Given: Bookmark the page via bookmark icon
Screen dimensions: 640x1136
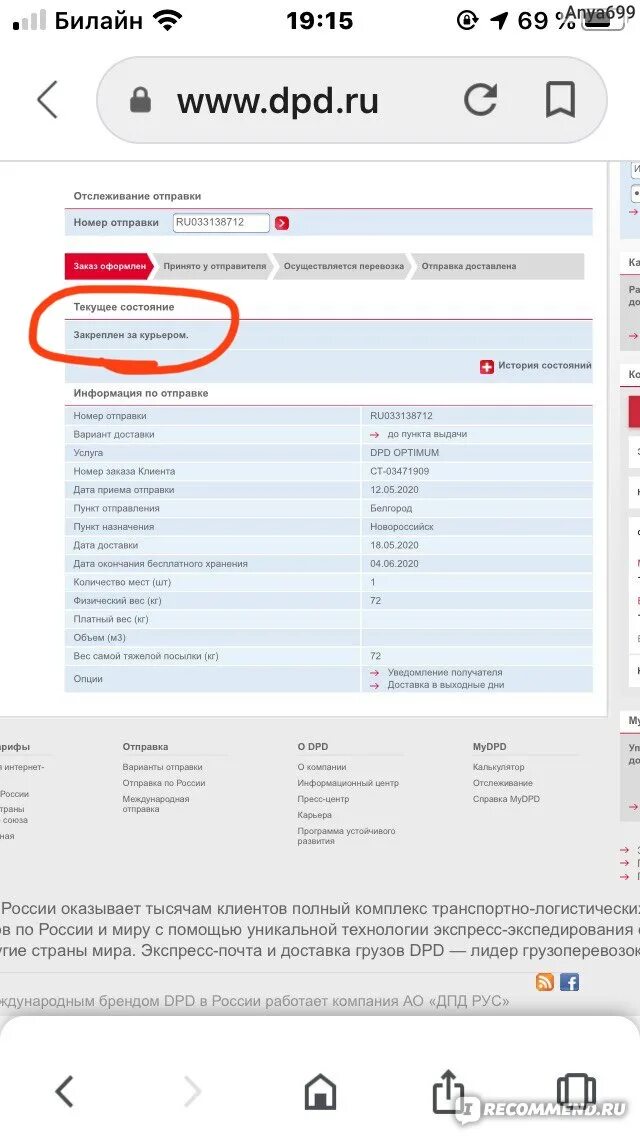Looking at the screenshot, I should click(x=560, y=100).
